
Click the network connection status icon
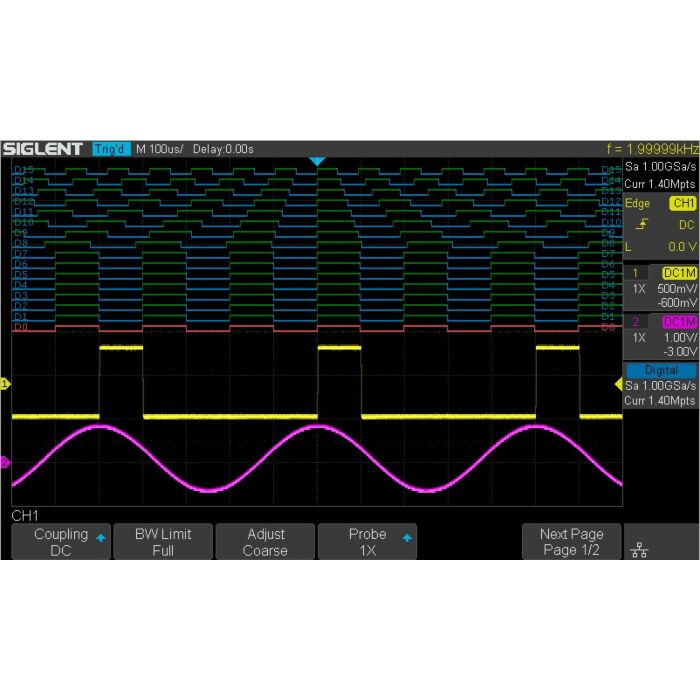(637, 549)
